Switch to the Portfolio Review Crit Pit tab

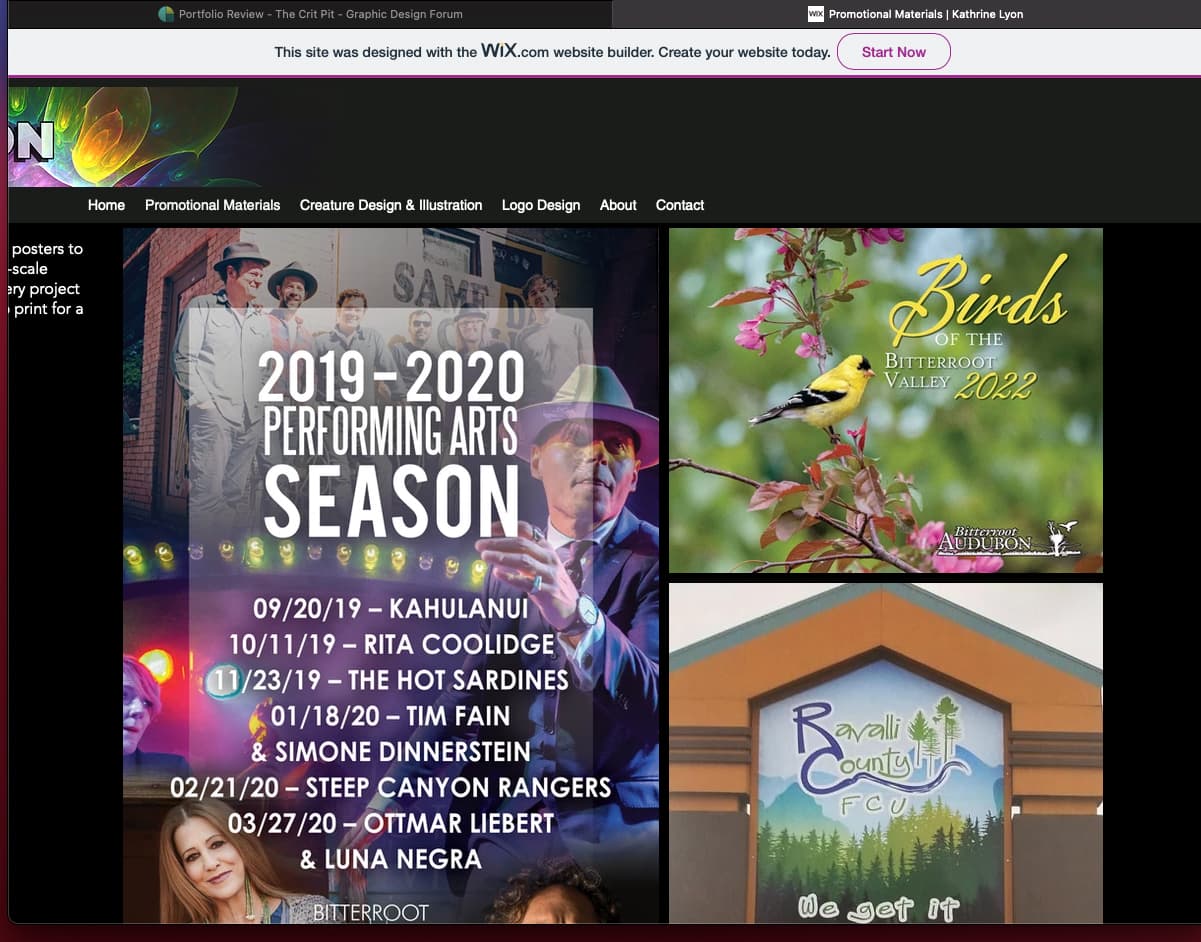coord(310,14)
